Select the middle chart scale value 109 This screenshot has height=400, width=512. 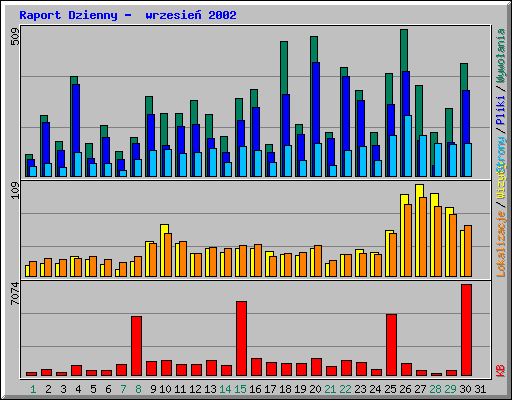point(15,191)
